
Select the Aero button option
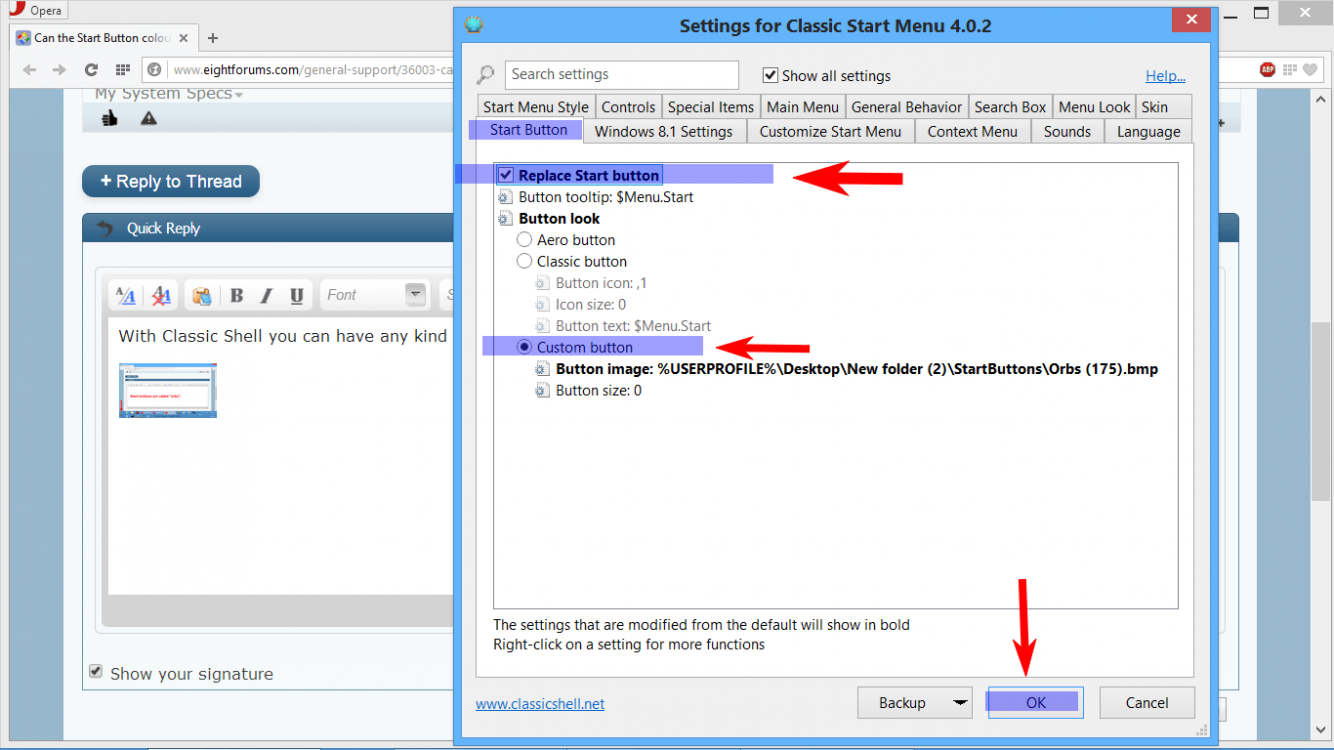click(x=524, y=240)
